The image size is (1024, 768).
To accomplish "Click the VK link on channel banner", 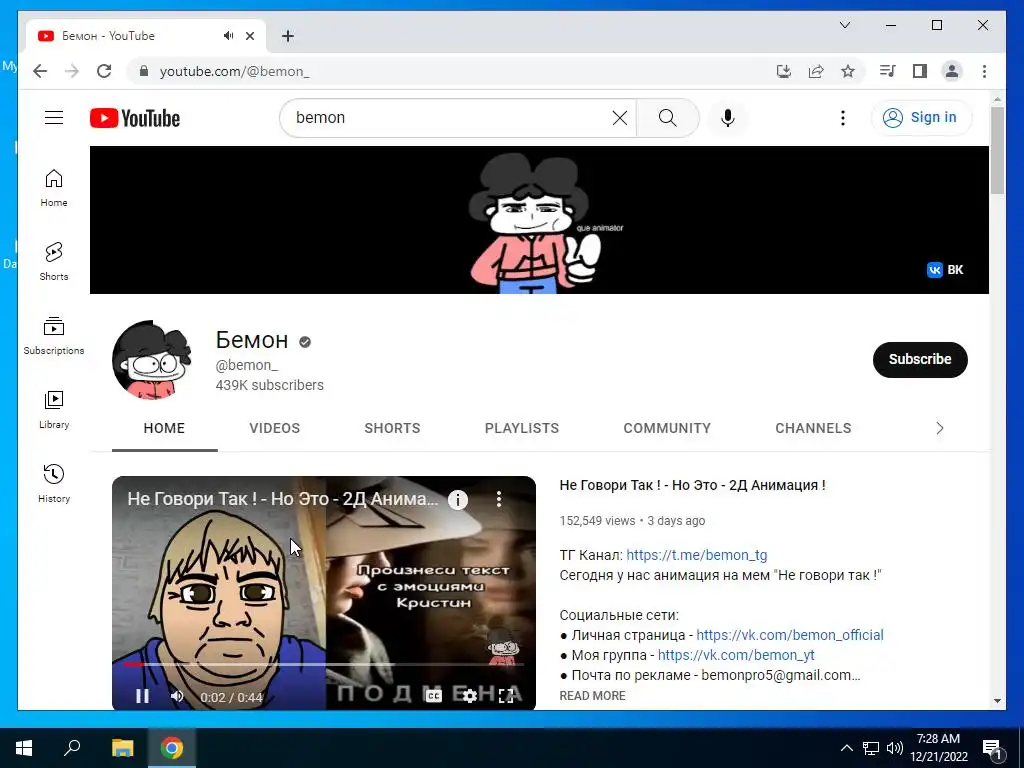I will tap(945, 270).
